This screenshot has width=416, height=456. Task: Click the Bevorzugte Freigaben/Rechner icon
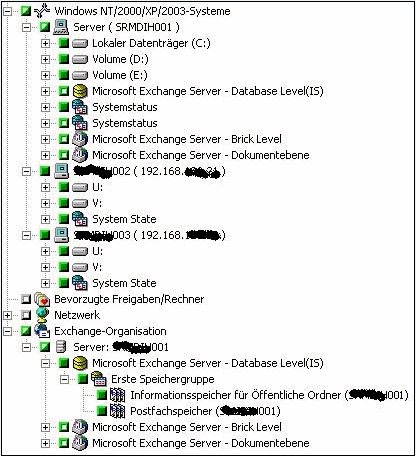[x=42, y=299]
